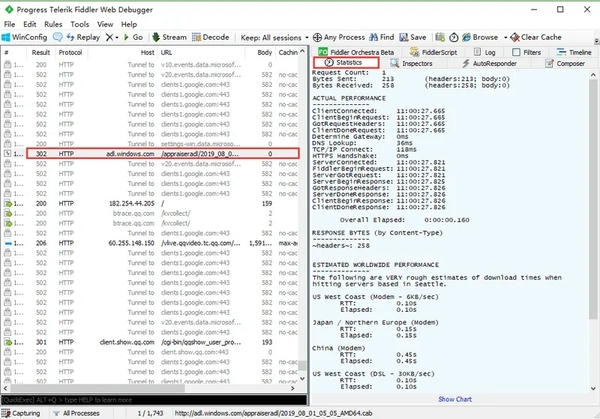Click the toolbar overflow arrow at far right

coord(597,40)
